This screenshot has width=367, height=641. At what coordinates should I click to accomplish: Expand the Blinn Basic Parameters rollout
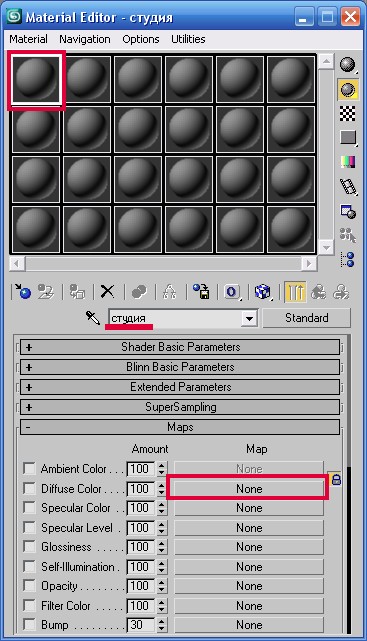click(x=180, y=367)
